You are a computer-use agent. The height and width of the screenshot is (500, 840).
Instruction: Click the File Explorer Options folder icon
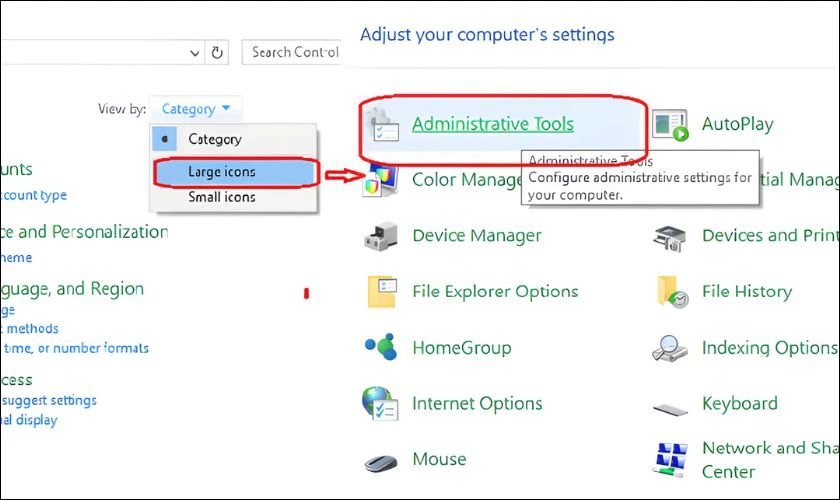(382, 292)
